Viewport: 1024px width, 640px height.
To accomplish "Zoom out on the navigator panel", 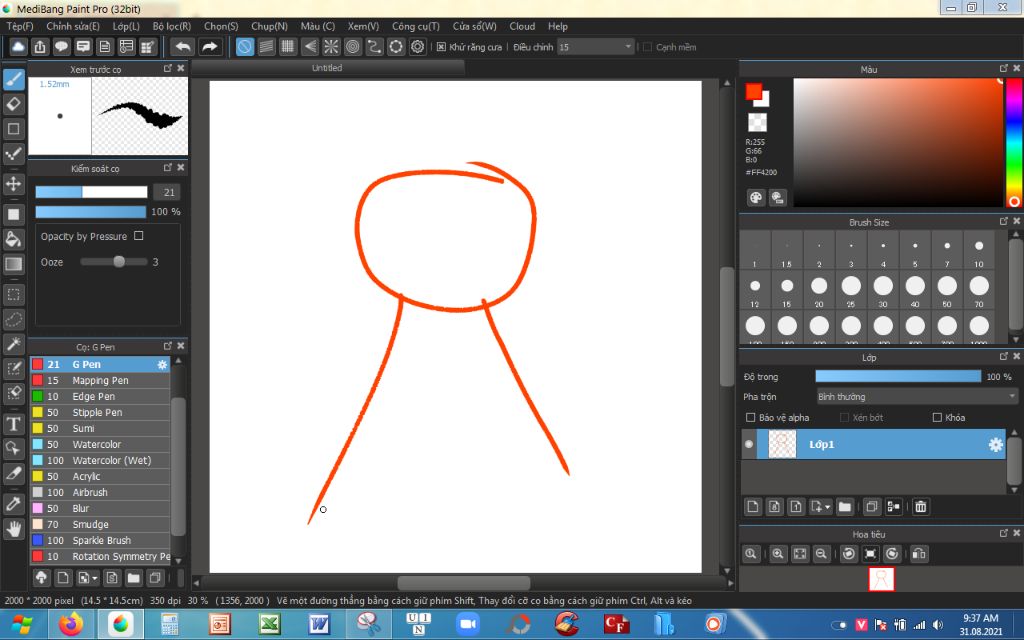I will click(x=821, y=554).
